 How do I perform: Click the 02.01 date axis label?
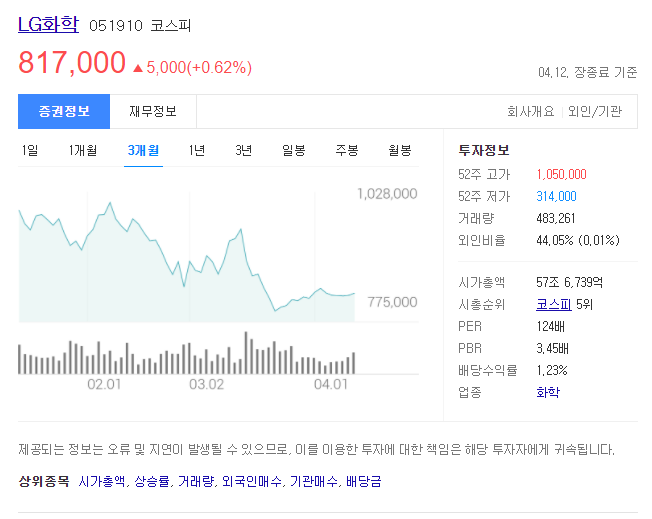tap(104, 384)
